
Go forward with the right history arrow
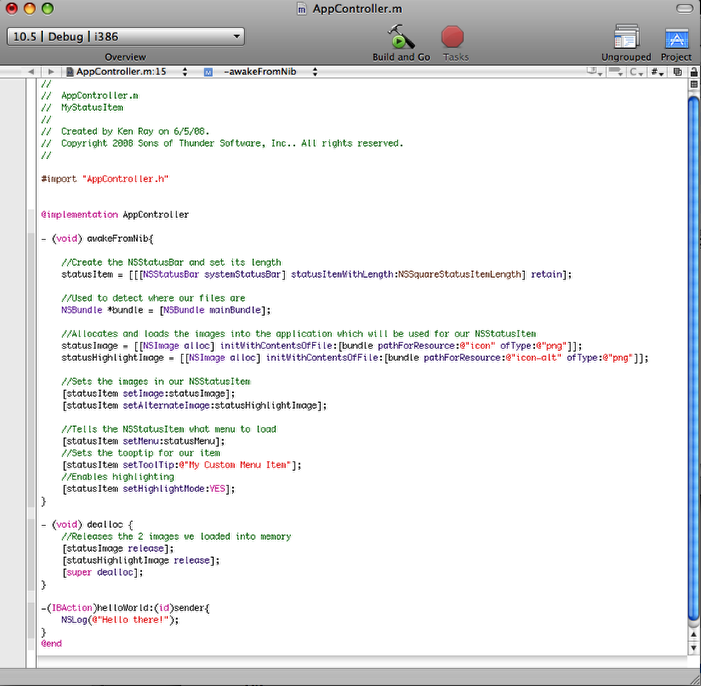click(49, 72)
